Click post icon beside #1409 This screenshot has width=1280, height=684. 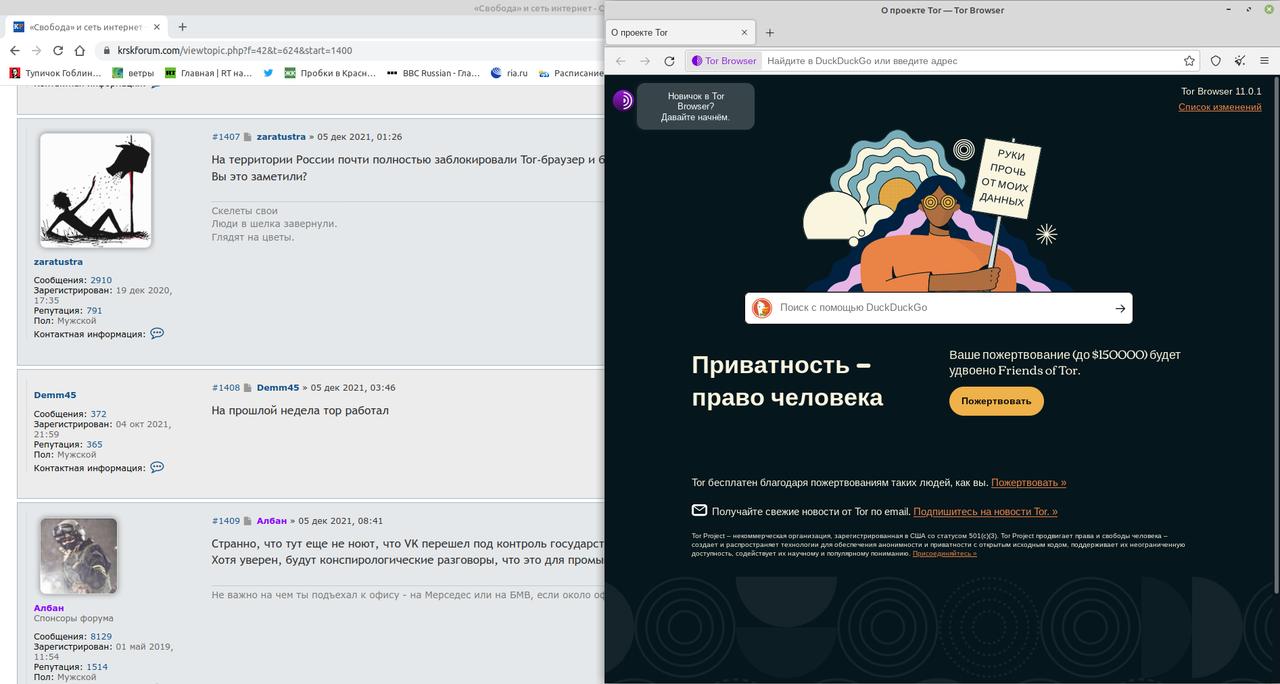(248, 521)
